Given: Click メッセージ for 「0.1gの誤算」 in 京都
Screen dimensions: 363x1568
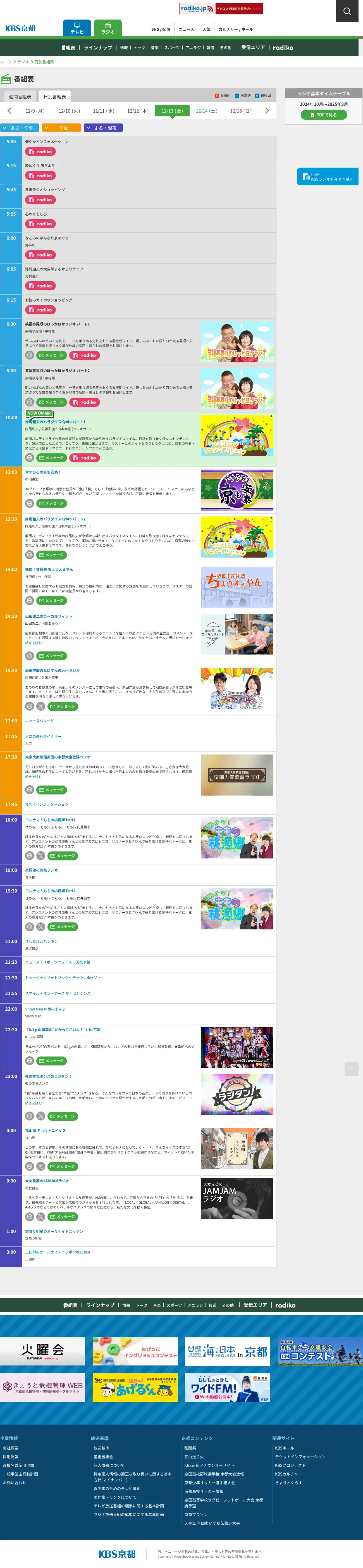Looking at the screenshot, I should coord(51,1060).
